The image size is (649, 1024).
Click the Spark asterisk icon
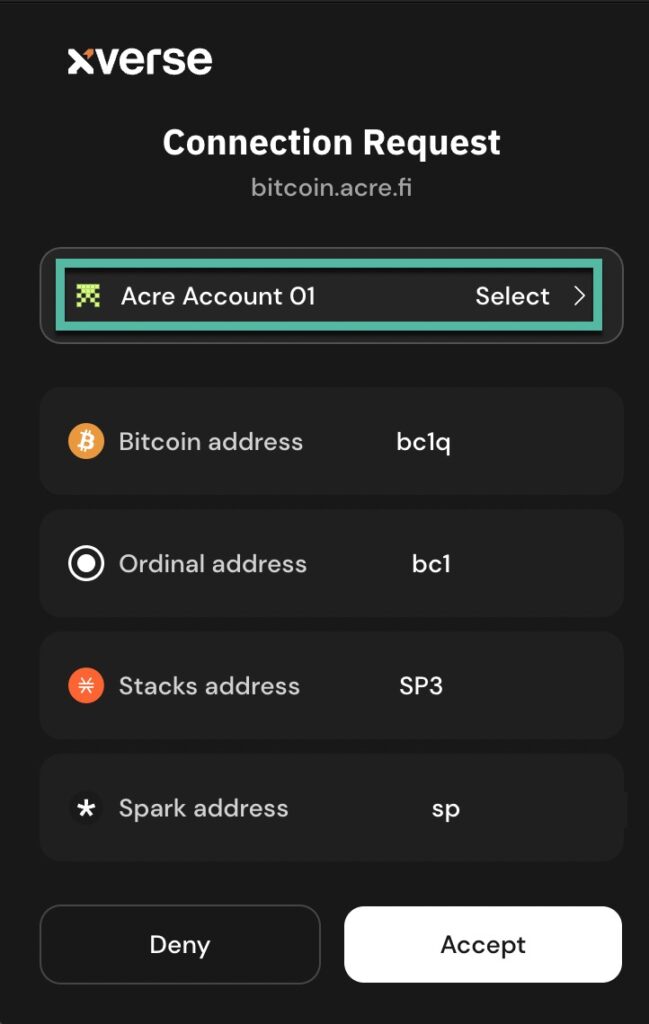(86, 808)
